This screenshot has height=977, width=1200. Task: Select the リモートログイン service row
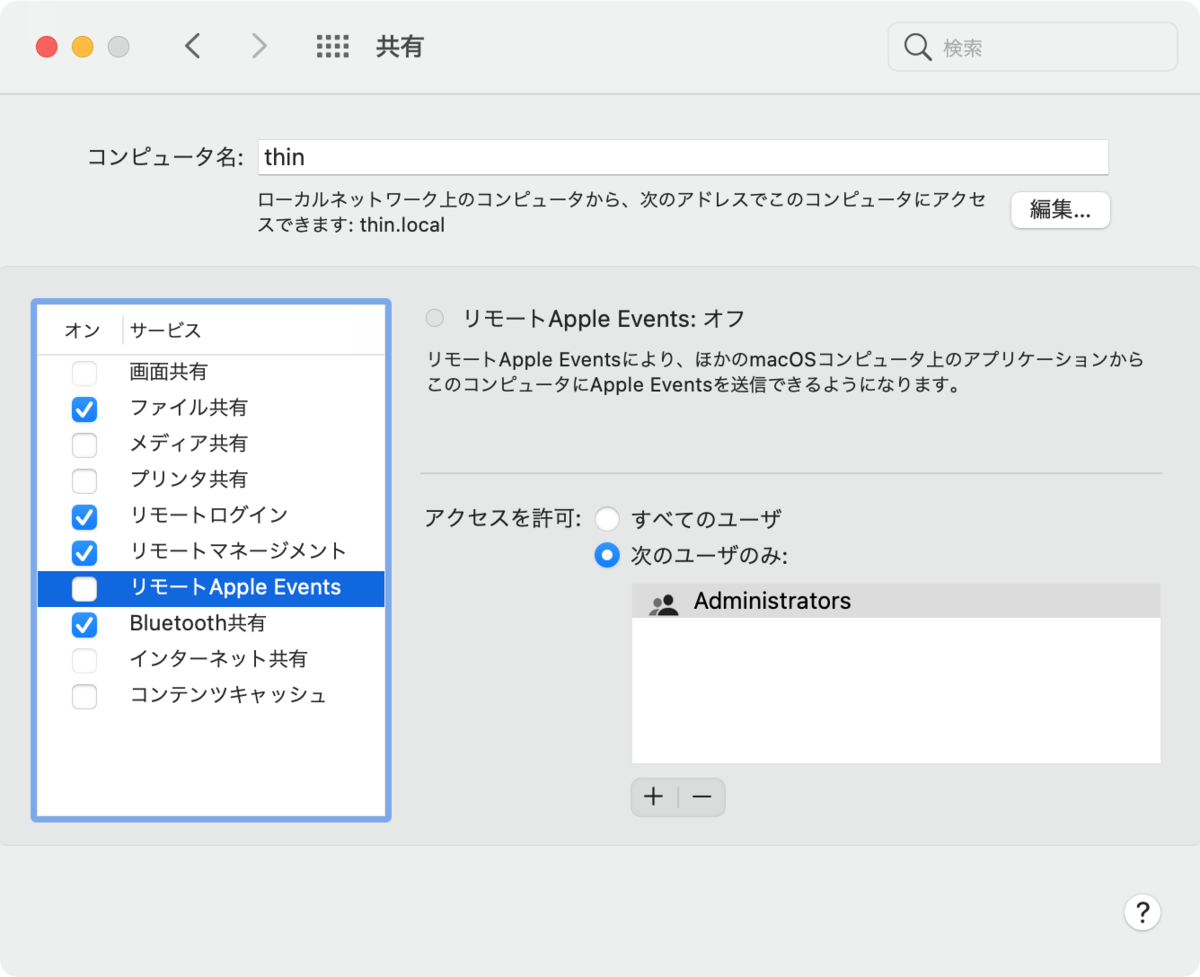(211, 516)
